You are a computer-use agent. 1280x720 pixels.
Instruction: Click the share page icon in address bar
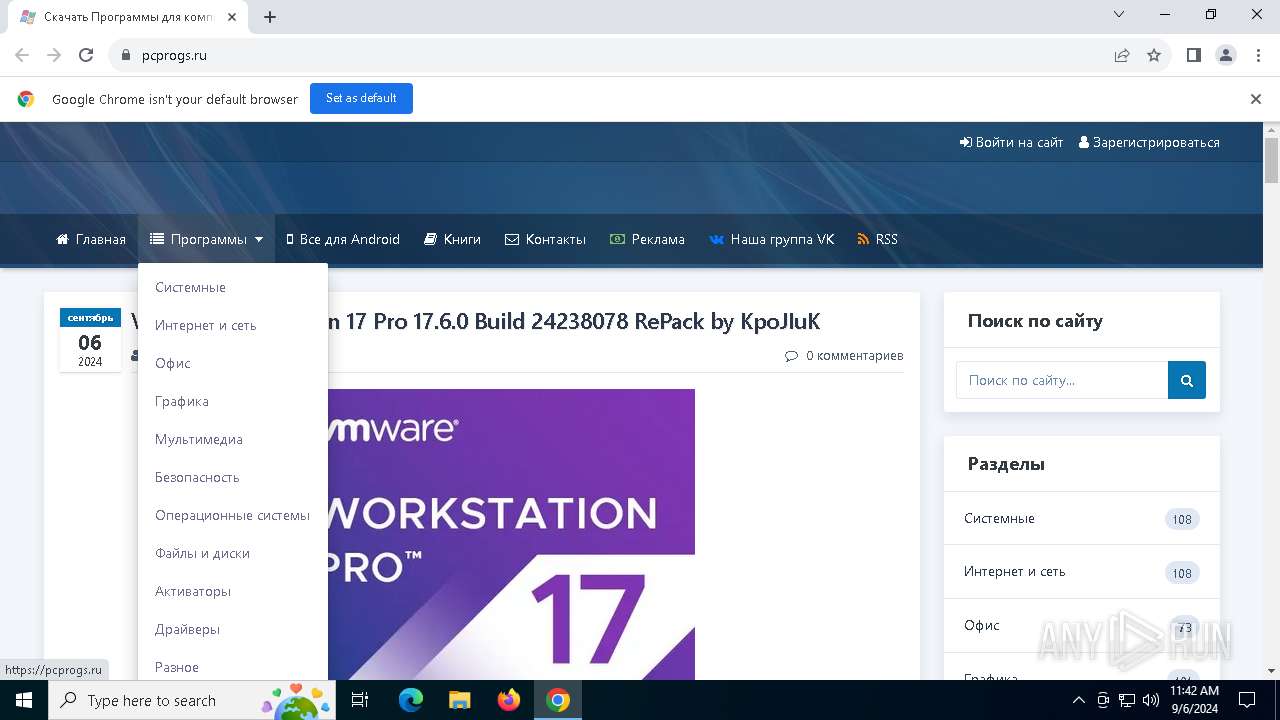tap(1122, 55)
